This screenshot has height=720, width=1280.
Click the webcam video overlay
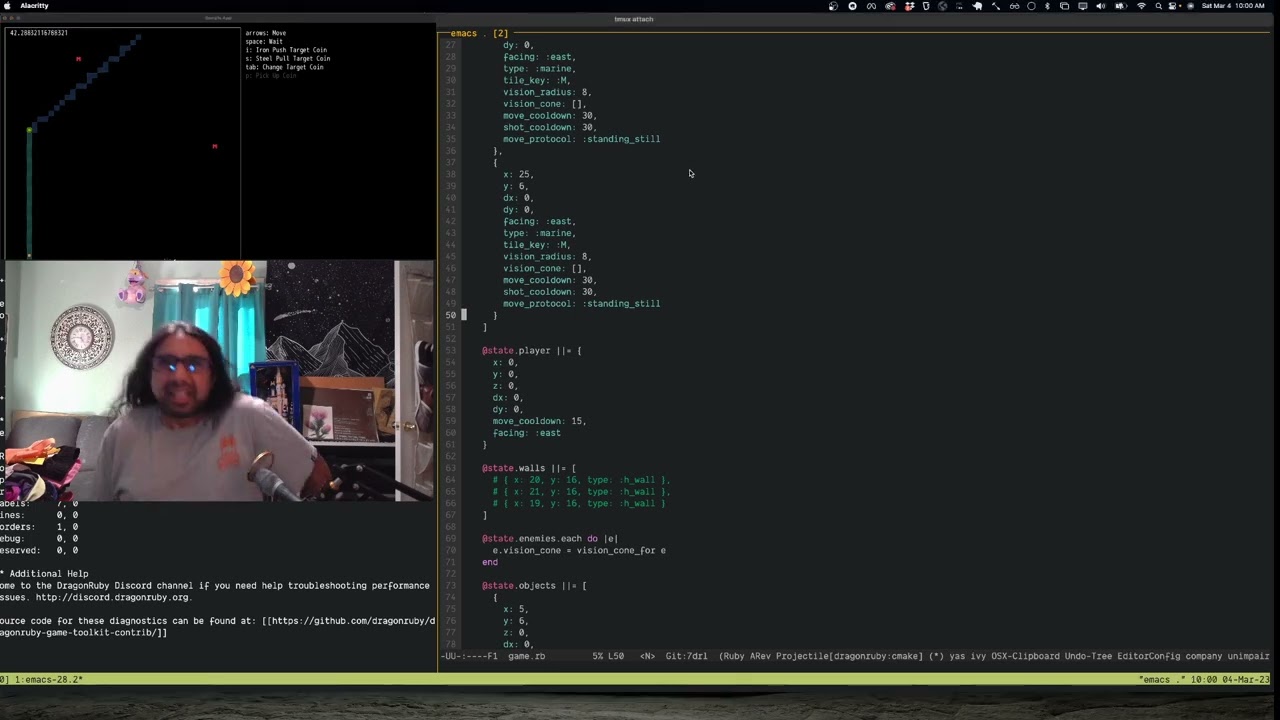[x=218, y=381]
